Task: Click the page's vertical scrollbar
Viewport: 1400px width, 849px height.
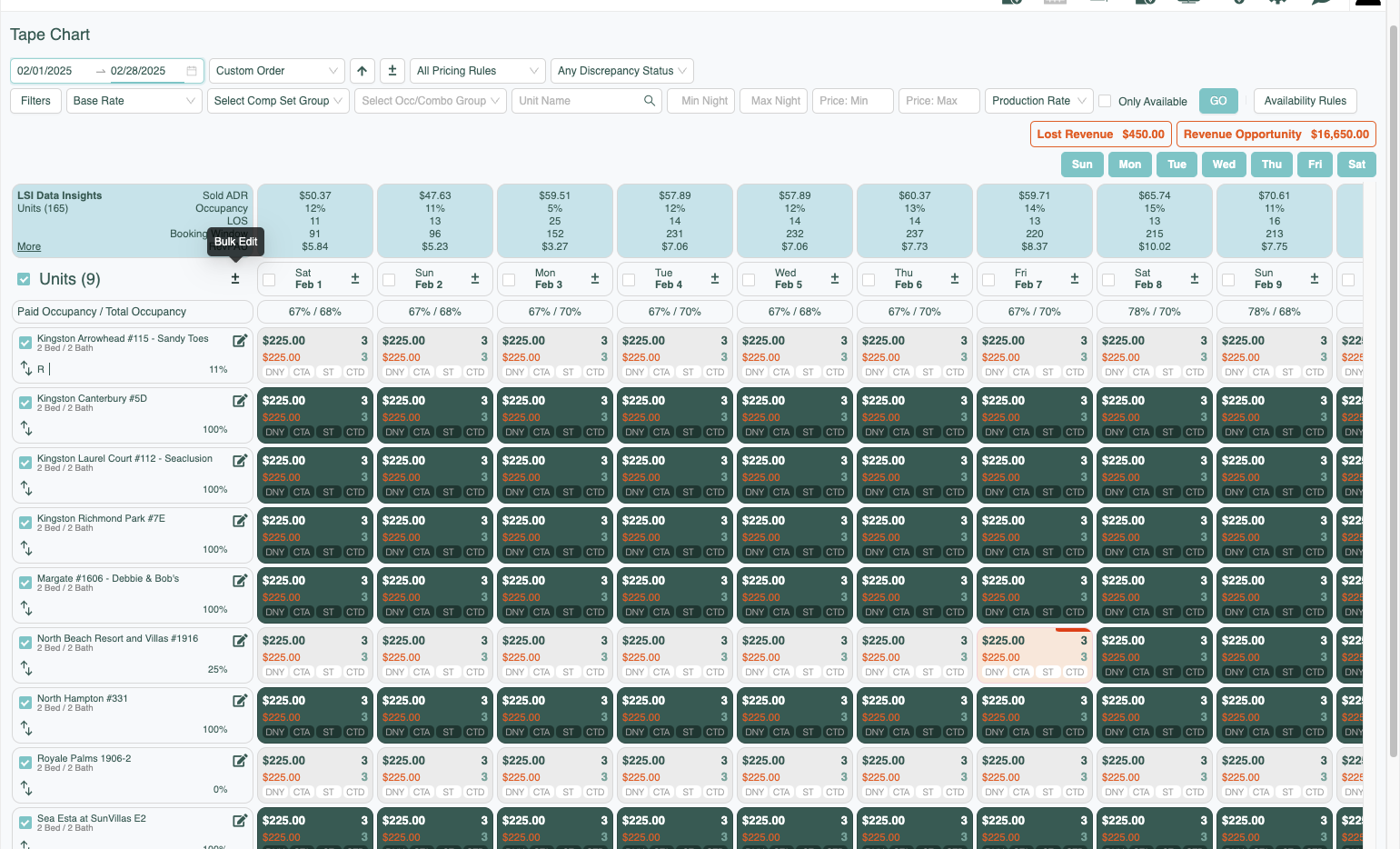Action: (1394, 391)
